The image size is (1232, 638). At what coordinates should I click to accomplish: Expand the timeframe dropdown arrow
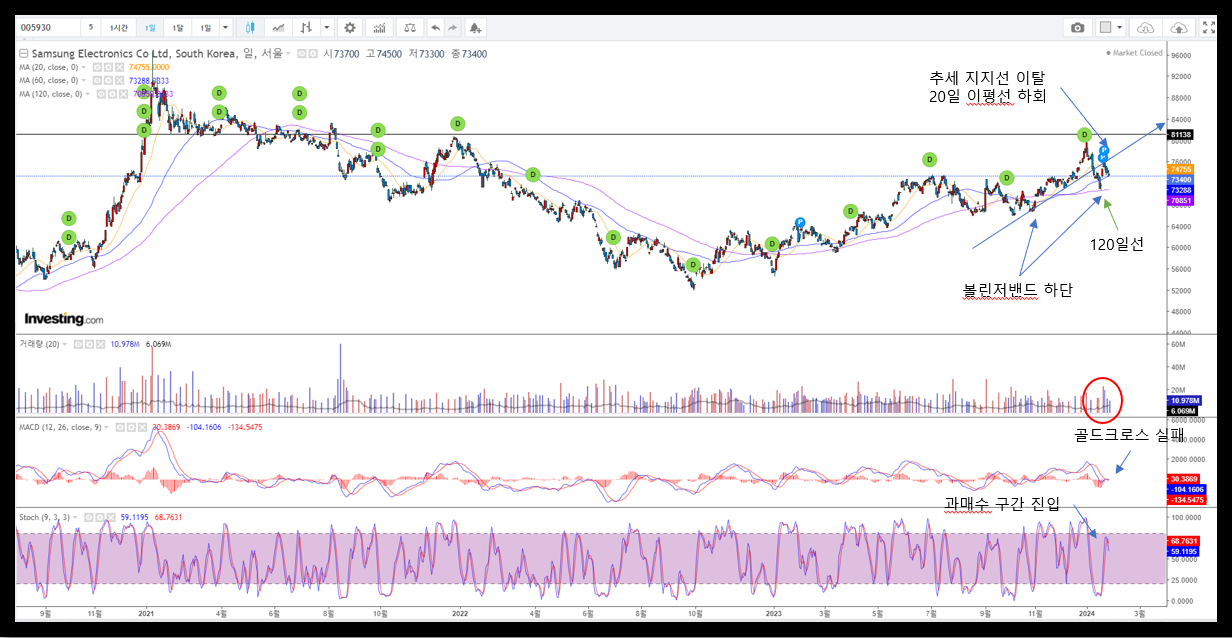tap(225, 28)
